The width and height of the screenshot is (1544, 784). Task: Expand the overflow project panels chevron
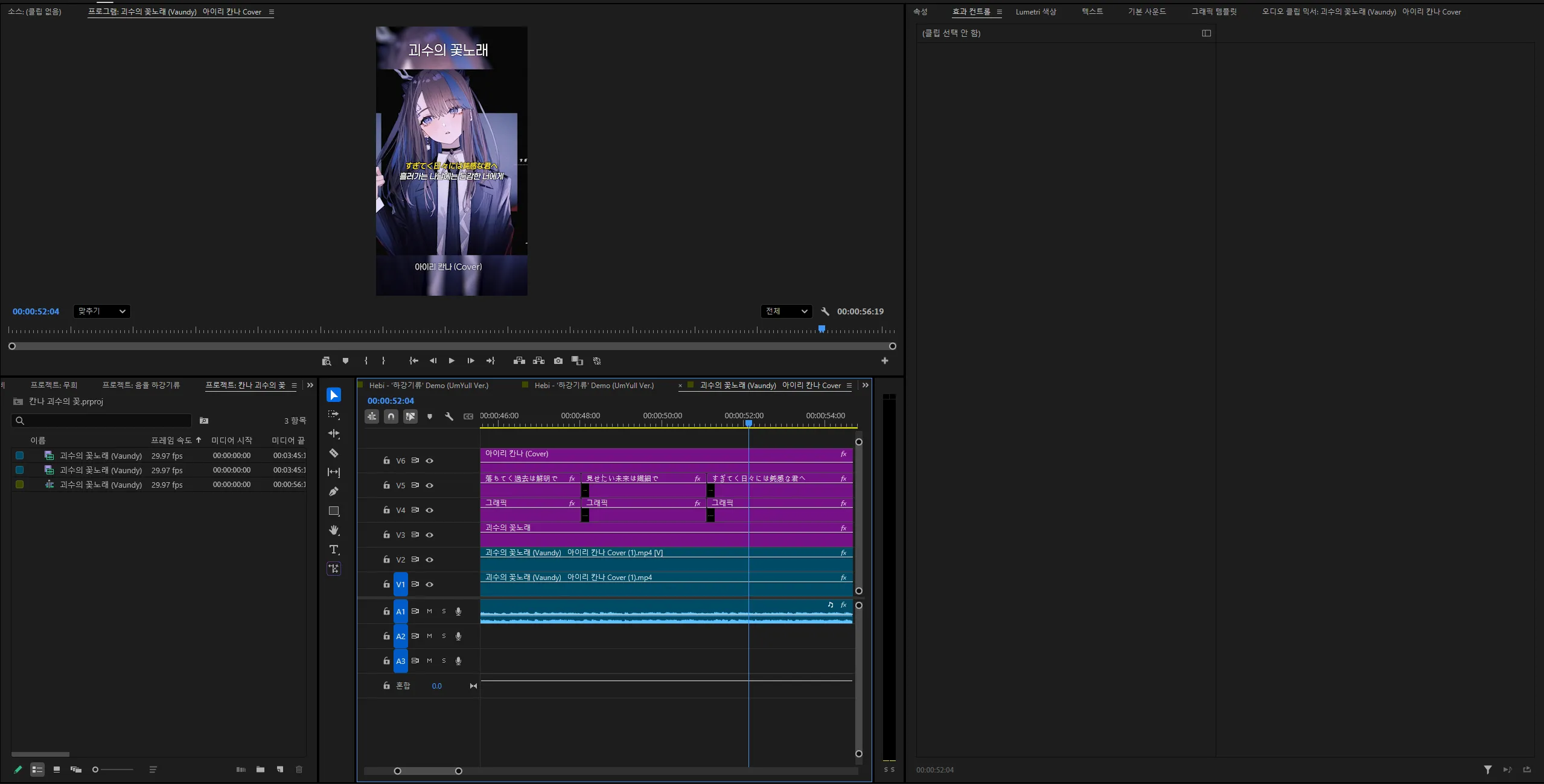(310, 385)
